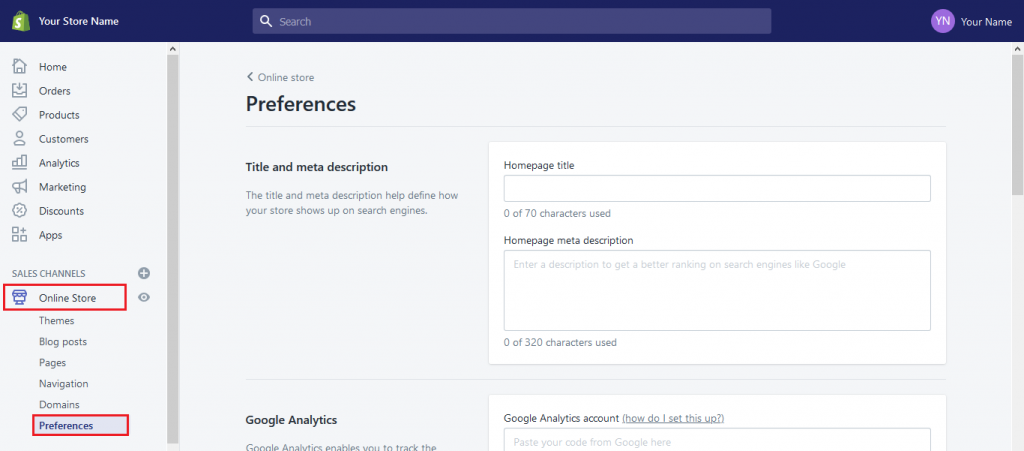Click '0 of 70 characters used' text

point(557,213)
